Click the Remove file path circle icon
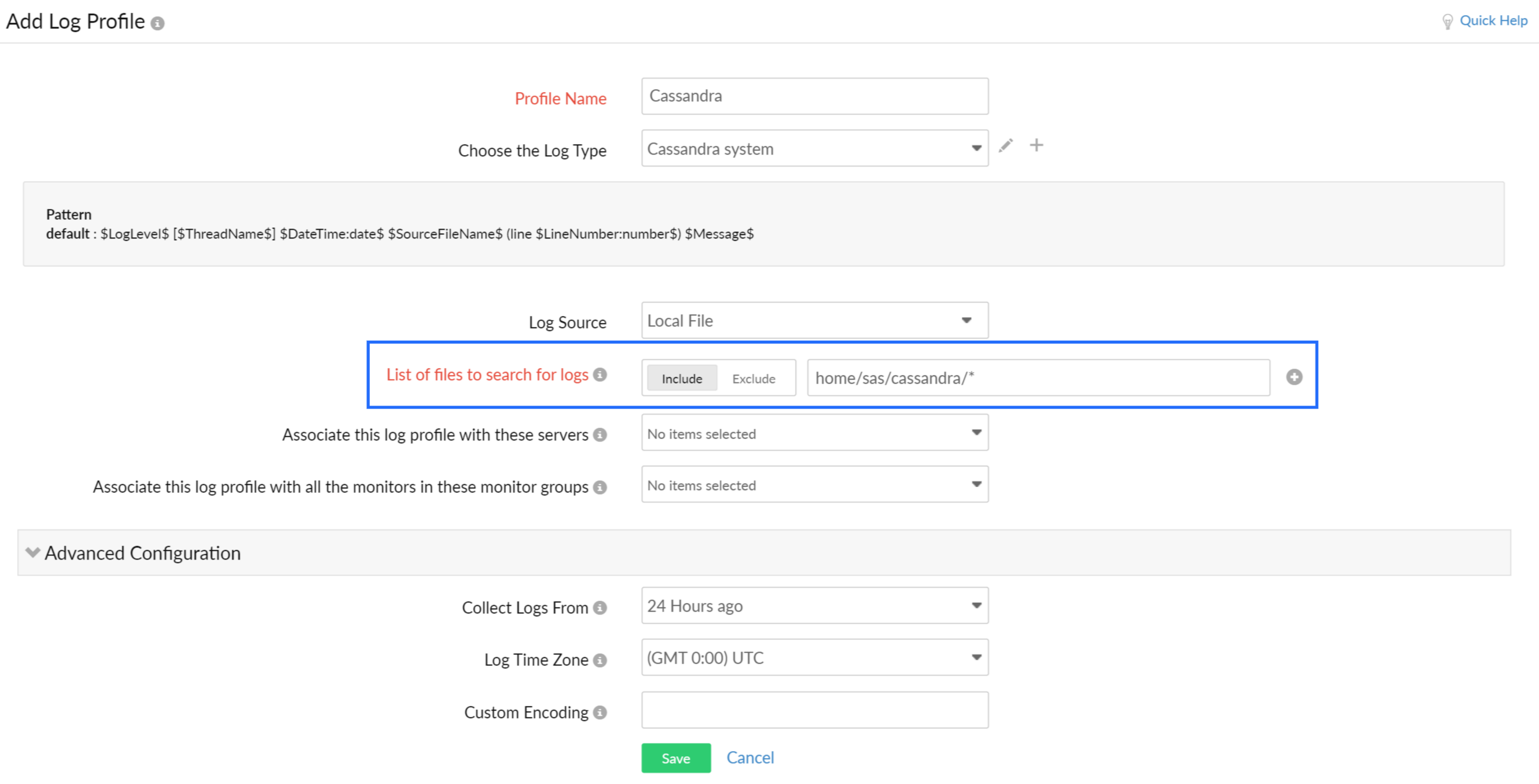 click(1294, 377)
